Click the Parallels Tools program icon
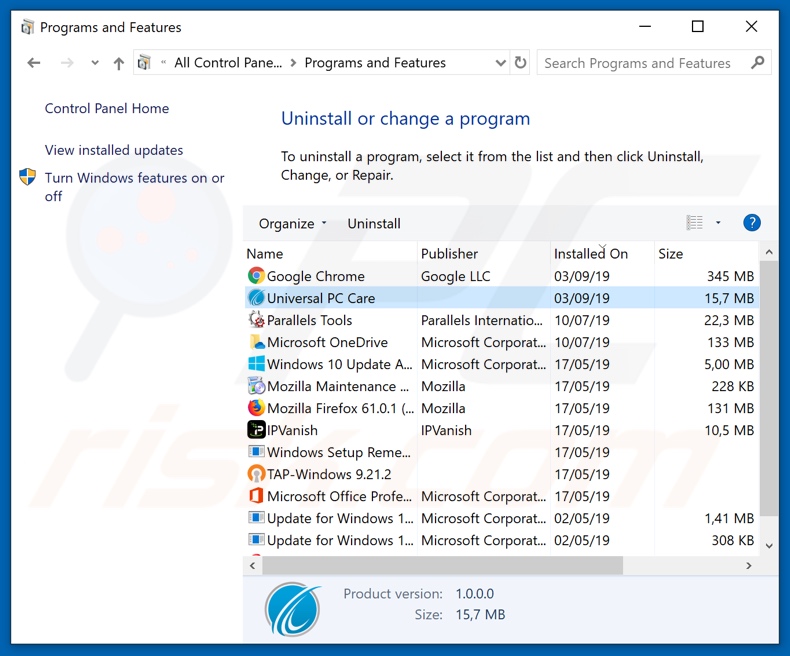 click(256, 320)
